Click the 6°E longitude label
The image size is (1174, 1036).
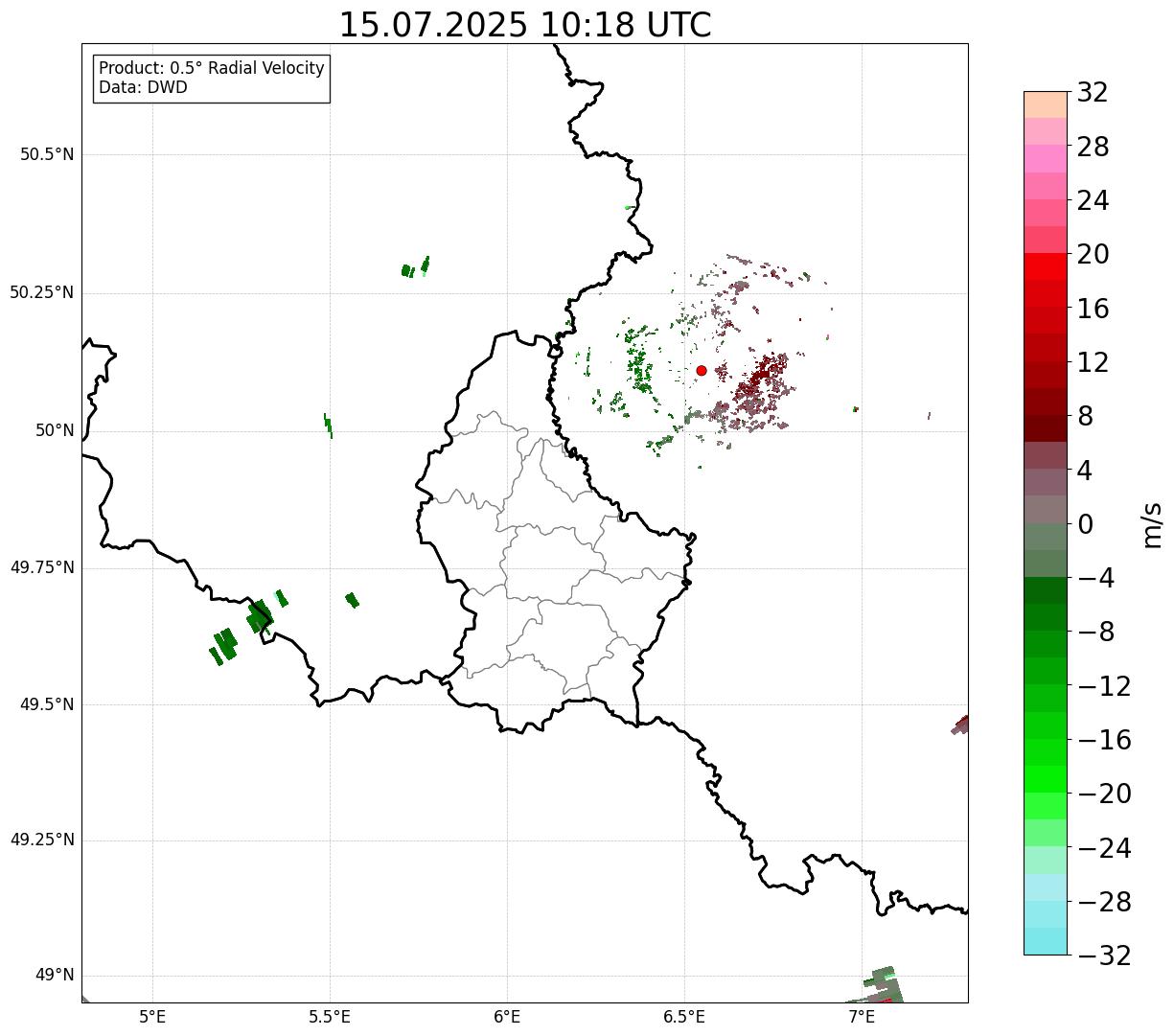coord(507,1017)
